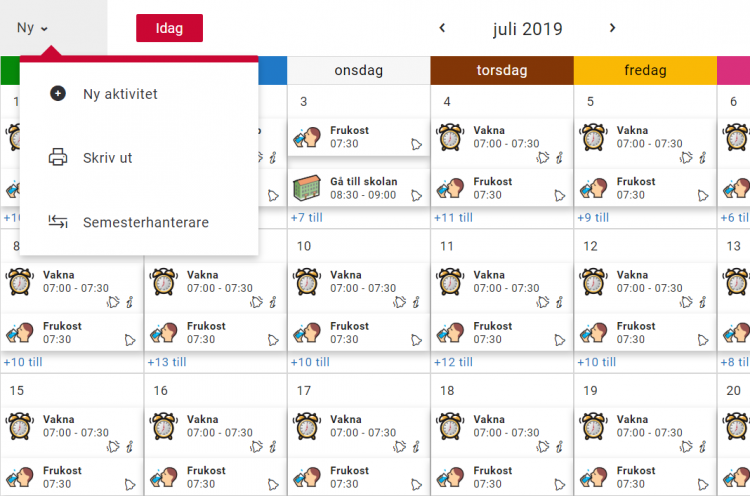Click the info icon on July 11 Vakna
Viewport: 750px width, 496px height.
559,301
